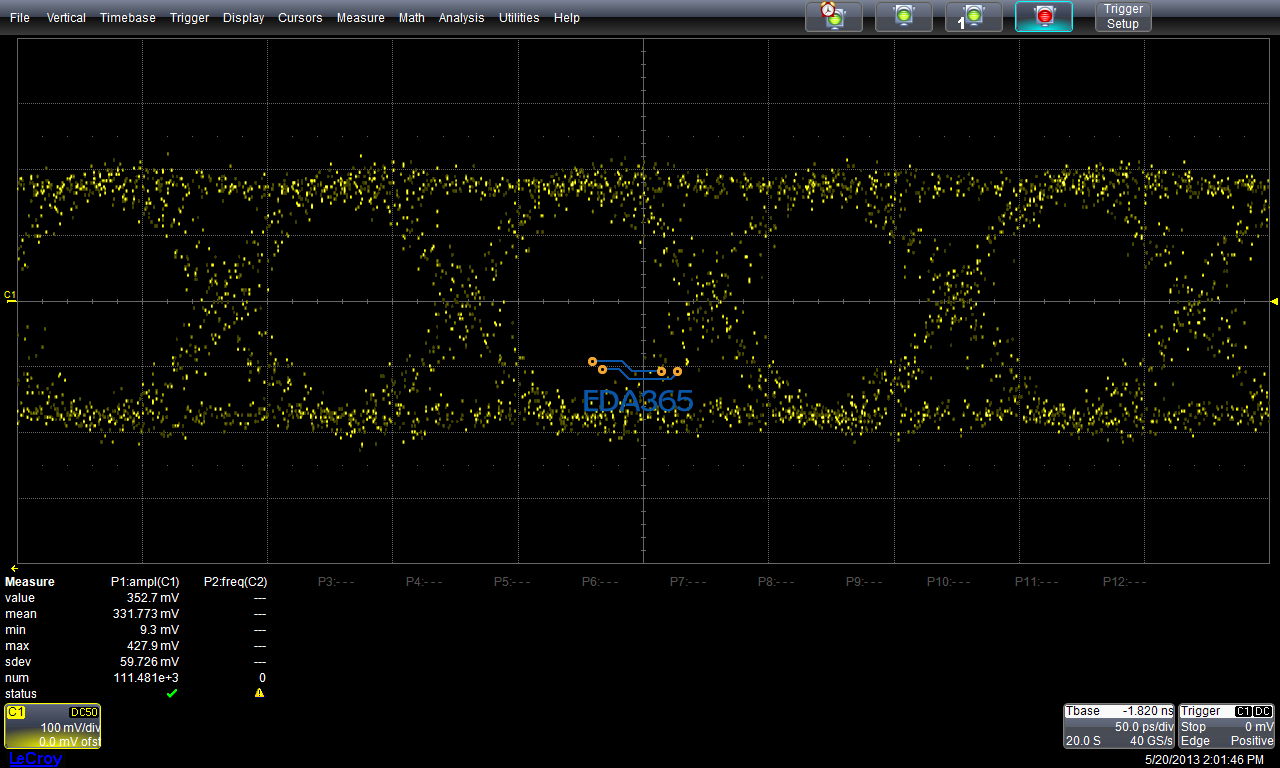
Task: Open the Timebase menu
Action: pyautogui.click(x=128, y=18)
